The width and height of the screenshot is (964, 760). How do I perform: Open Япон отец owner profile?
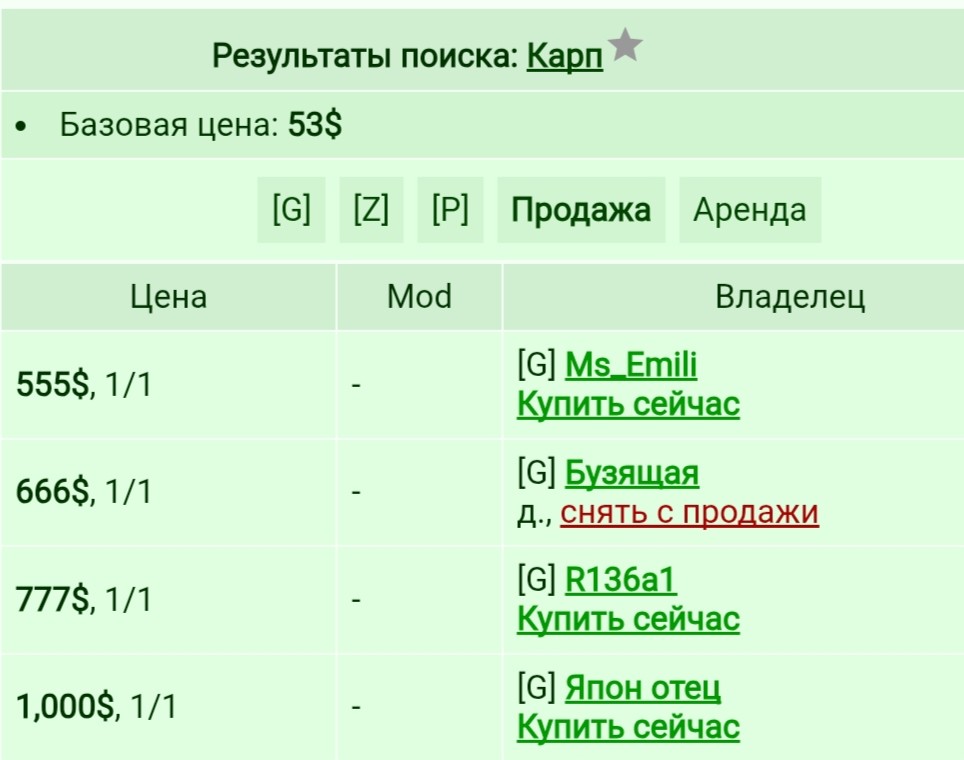point(642,687)
